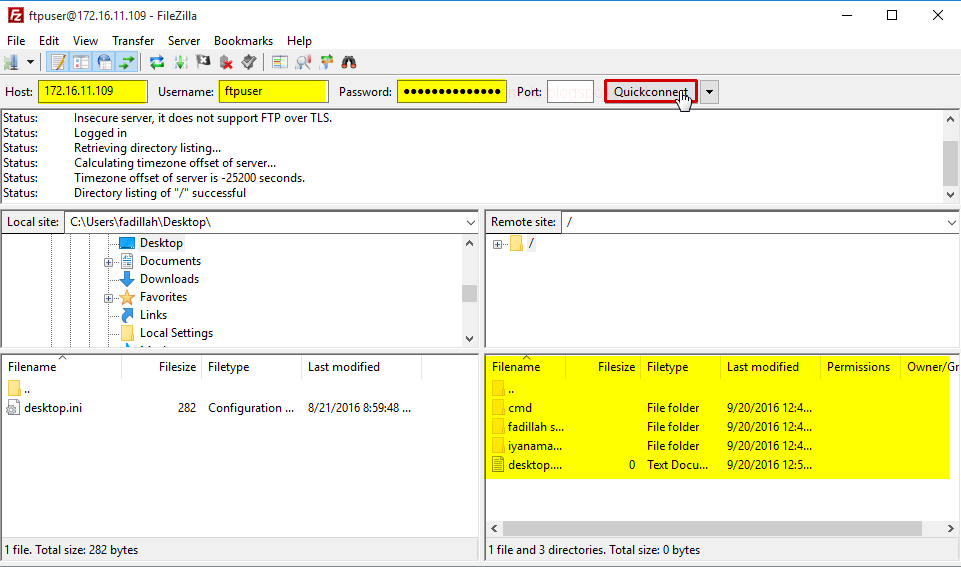Open the Help menu
The image size is (961, 567).
click(299, 40)
